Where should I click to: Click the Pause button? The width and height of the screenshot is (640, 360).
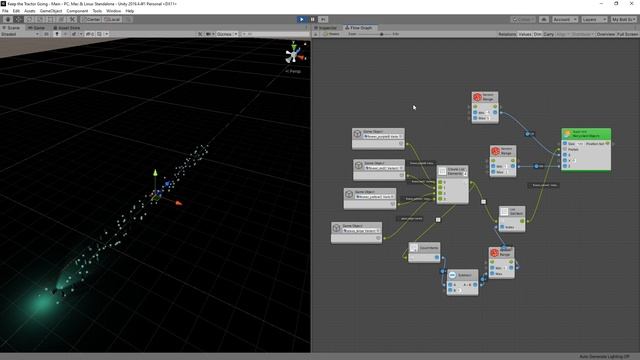[x=313, y=19]
